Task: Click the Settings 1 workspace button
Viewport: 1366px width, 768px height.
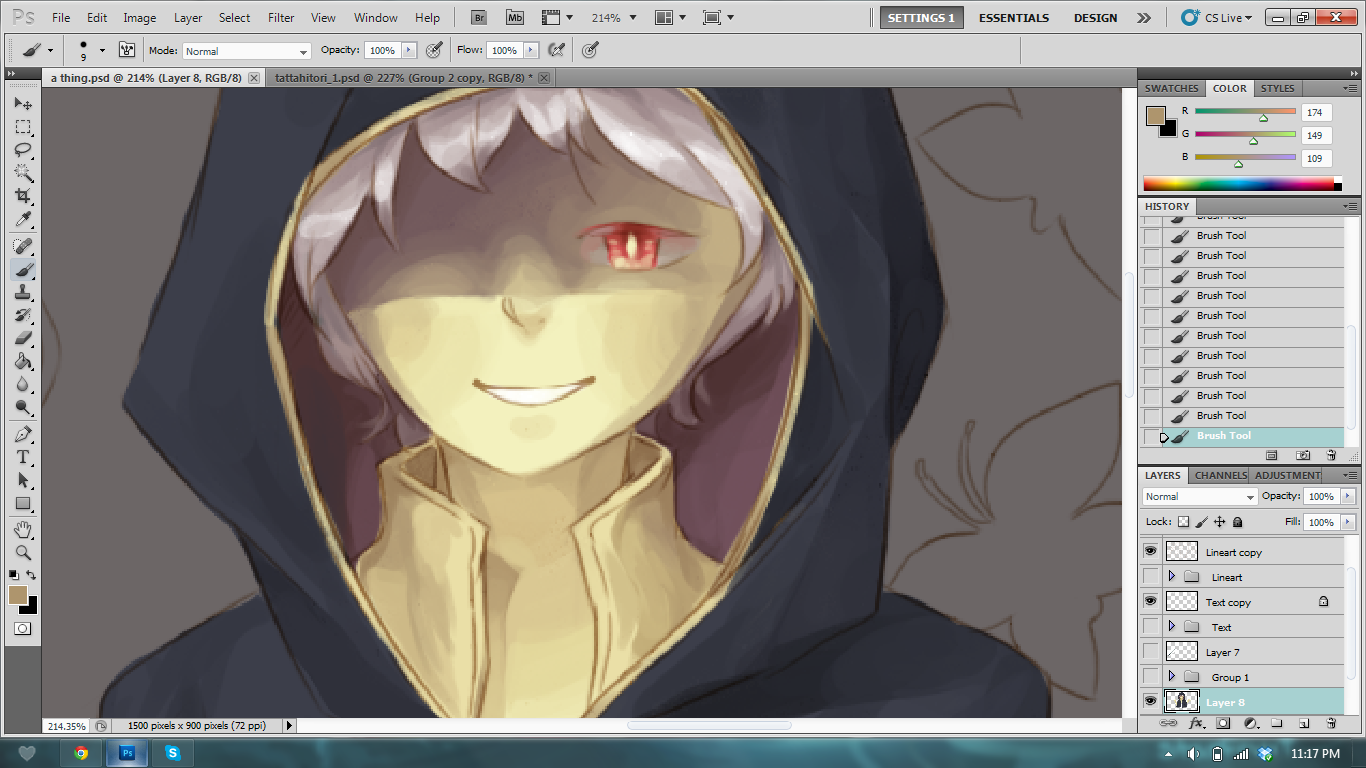Action: [921, 18]
